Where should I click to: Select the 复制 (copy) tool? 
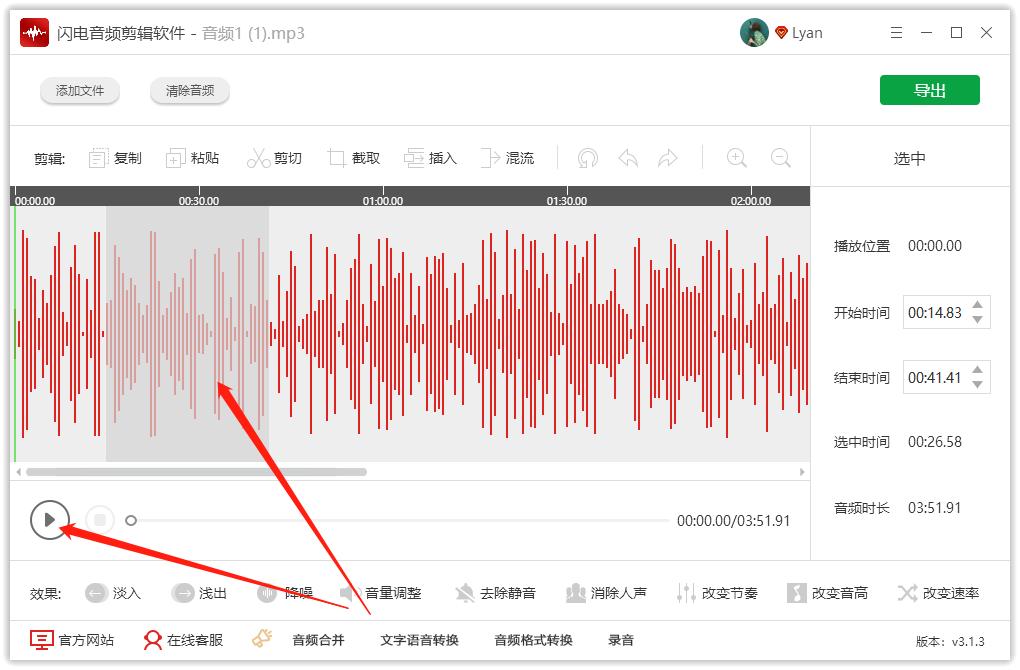[114, 157]
